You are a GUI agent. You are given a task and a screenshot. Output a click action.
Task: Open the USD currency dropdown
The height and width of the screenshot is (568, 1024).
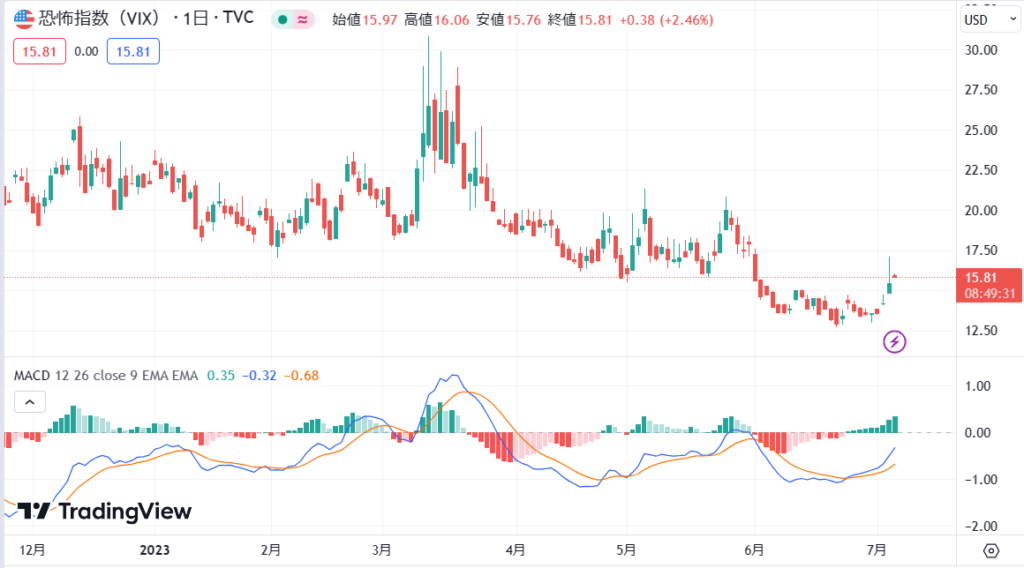(x=990, y=20)
